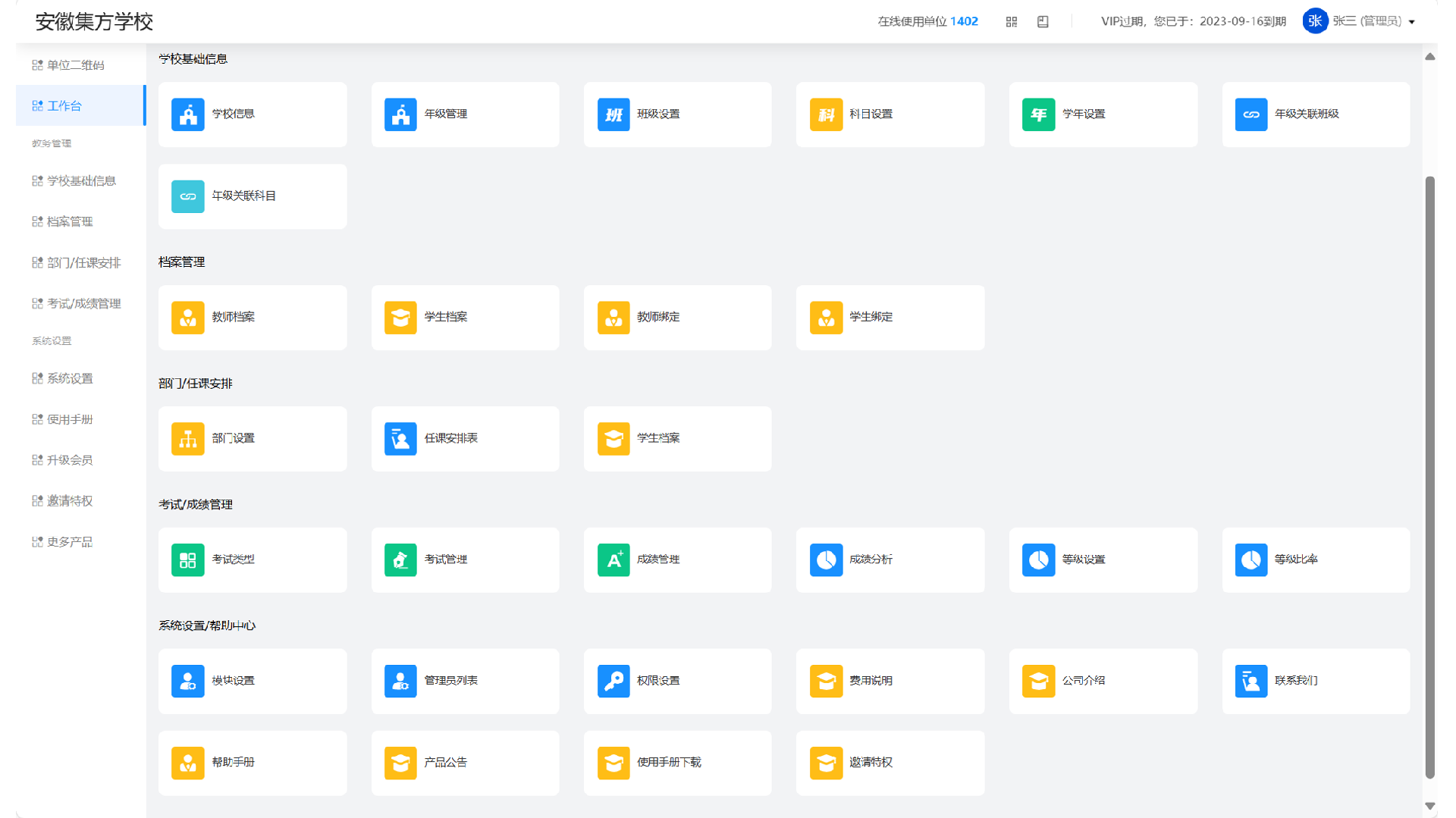Click the 年级关联科目 link icon
Screen dimensions: 1456x818
tap(187, 196)
